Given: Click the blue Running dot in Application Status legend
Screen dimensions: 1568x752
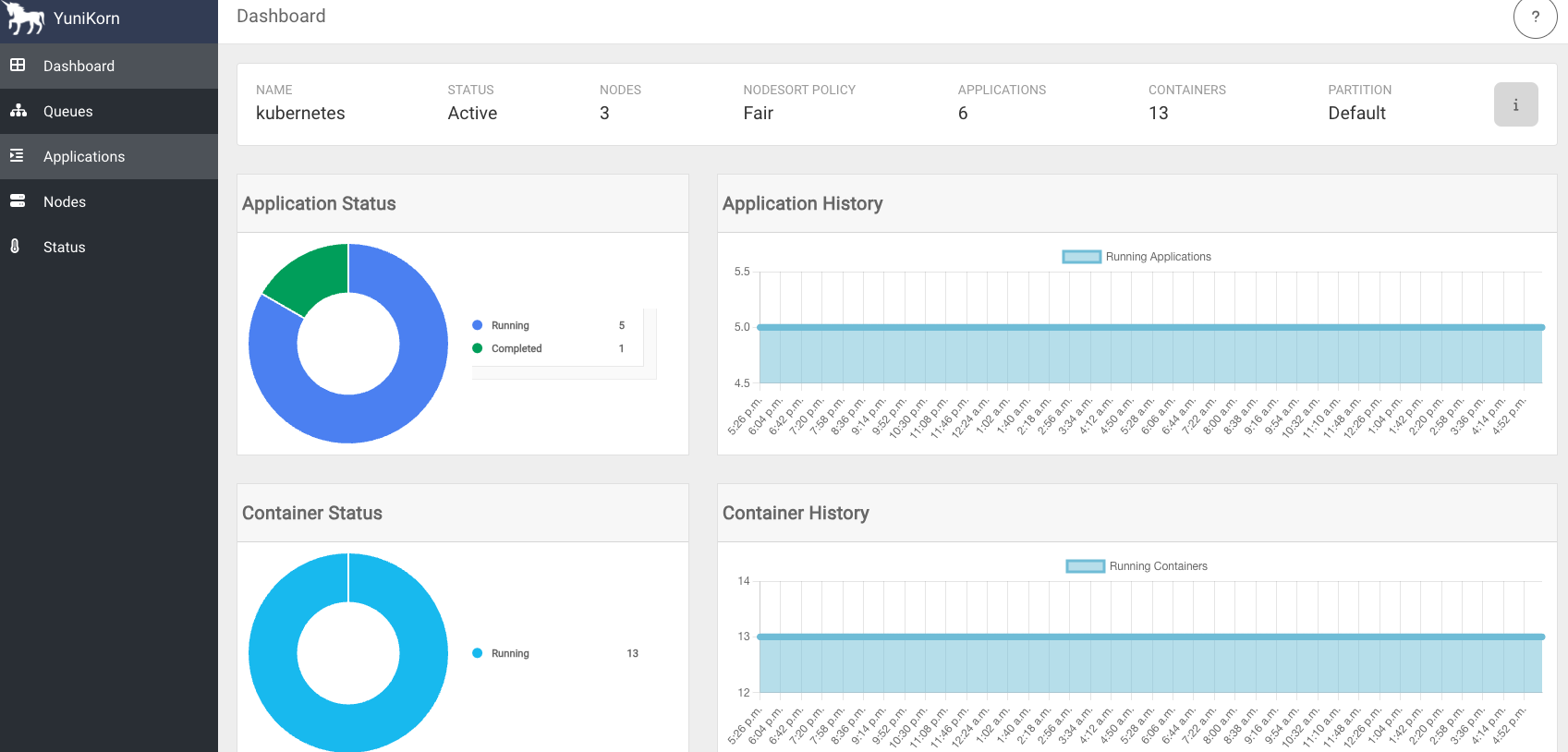Looking at the screenshot, I should (478, 325).
